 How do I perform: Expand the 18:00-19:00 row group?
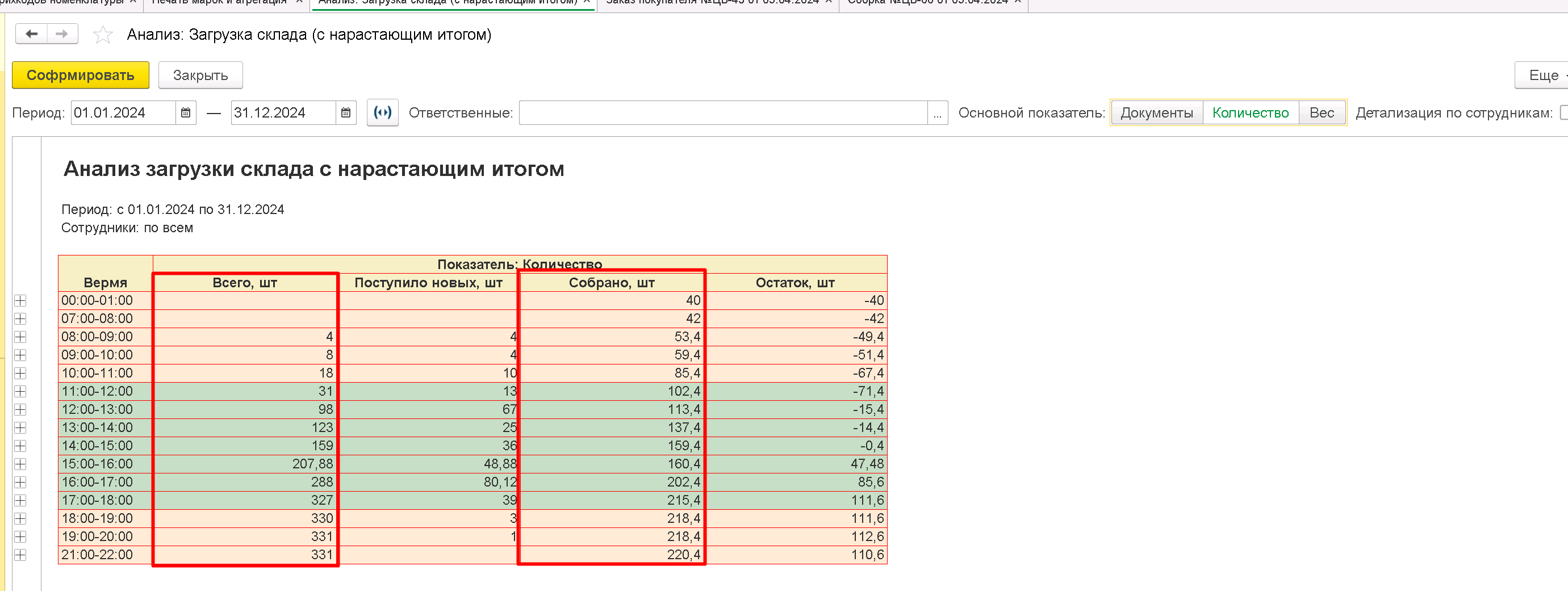pyautogui.click(x=20, y=518)
